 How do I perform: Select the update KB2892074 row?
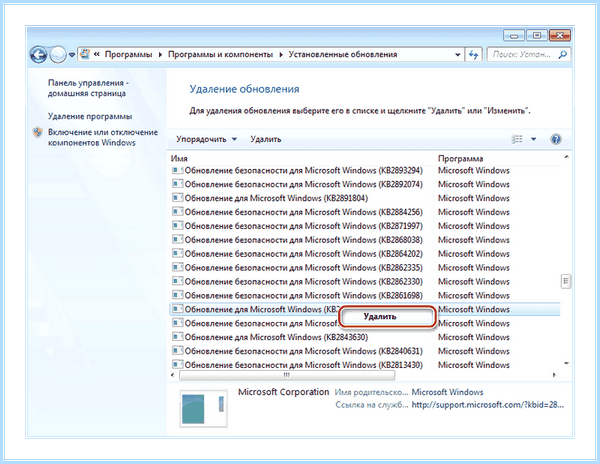pos(364,184)
